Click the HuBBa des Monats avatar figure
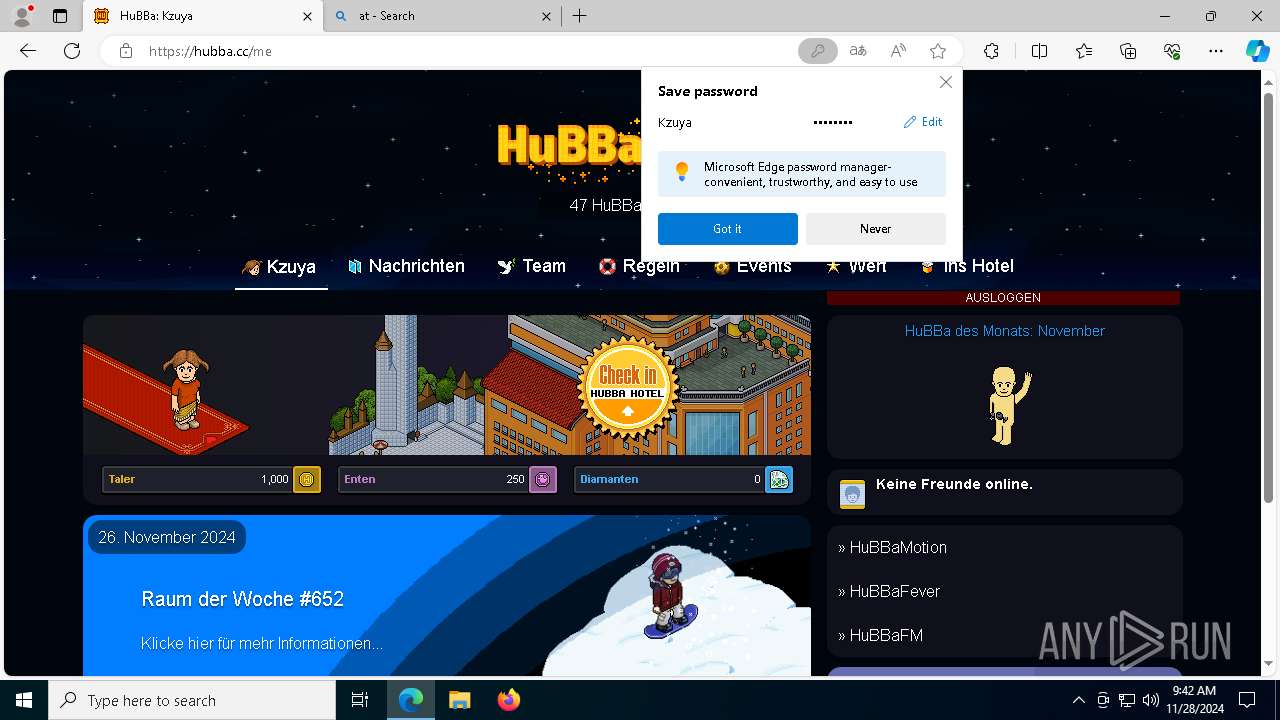This screenshot has height=720, width=1280. pos(1008,405)
